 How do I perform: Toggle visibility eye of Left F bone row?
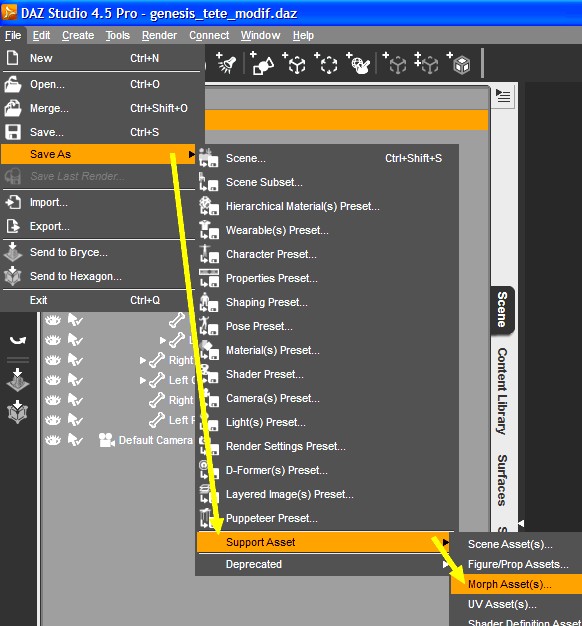53,420
